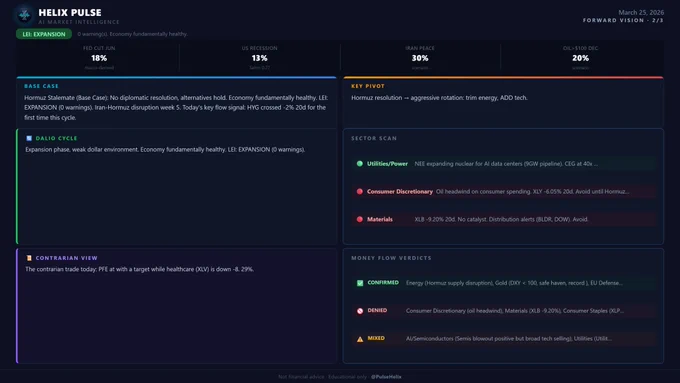Click the HELIX PULSE title
Screen dimensions: 680x383
pyautogui.click(x=70, y=13)
